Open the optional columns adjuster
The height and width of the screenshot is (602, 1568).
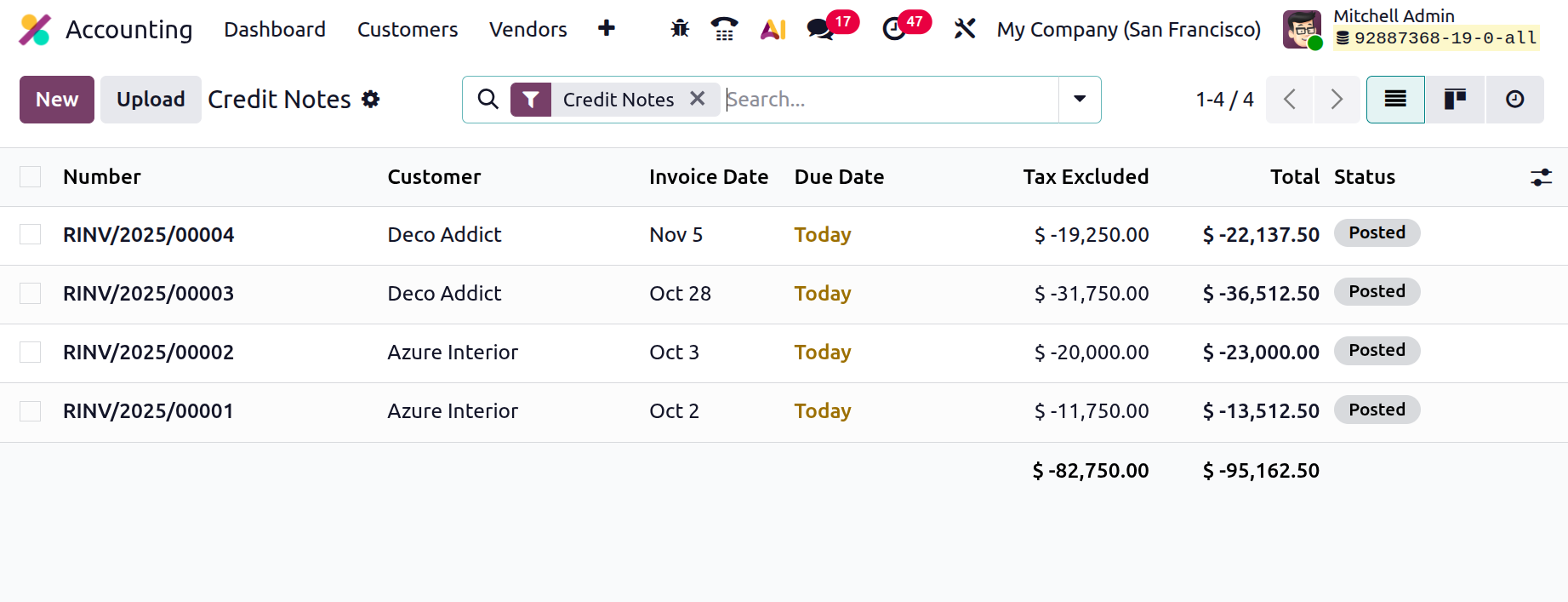click(x=1541, y=177)
